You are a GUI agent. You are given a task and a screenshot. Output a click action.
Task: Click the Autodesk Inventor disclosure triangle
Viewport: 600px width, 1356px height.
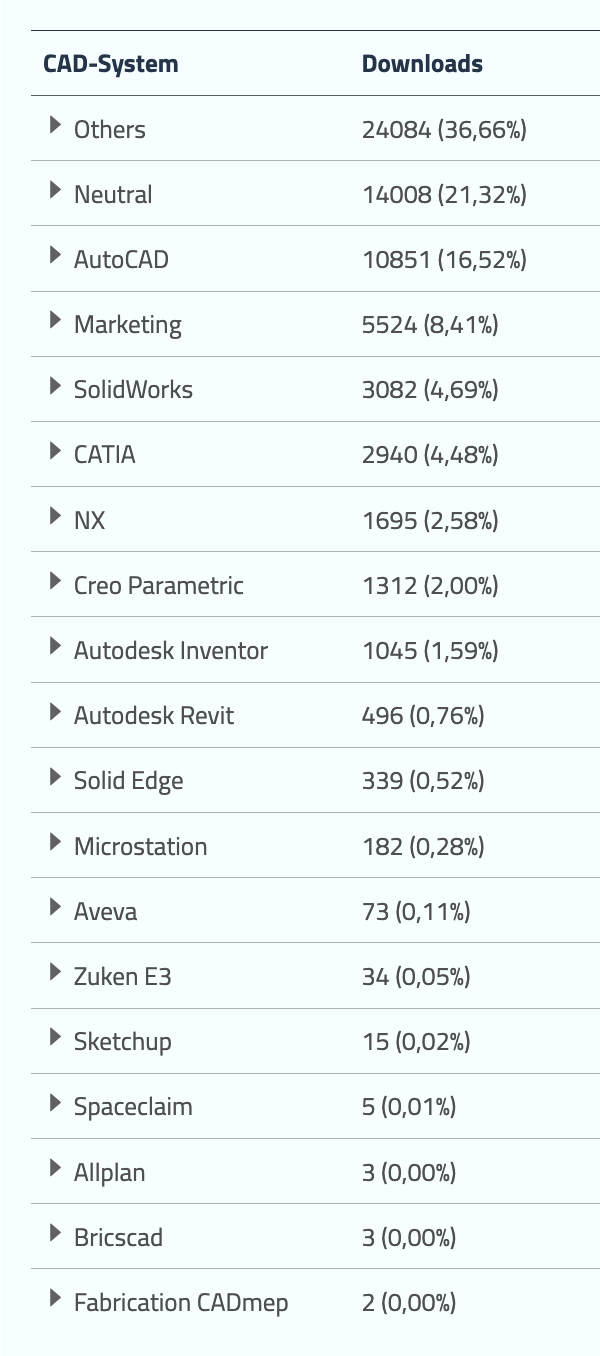(x=55, y=646)
